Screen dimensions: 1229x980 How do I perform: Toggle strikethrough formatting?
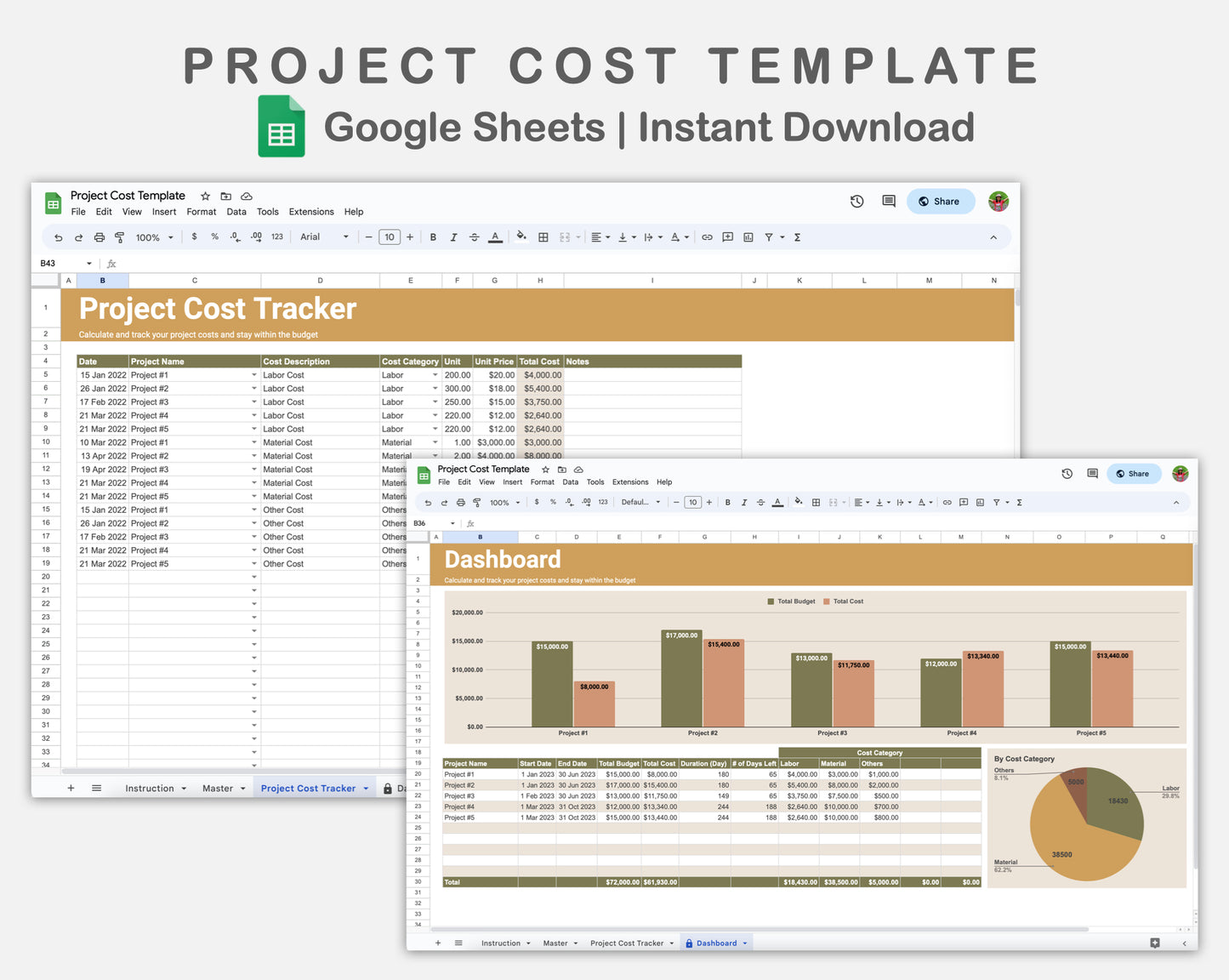(474, 237)
